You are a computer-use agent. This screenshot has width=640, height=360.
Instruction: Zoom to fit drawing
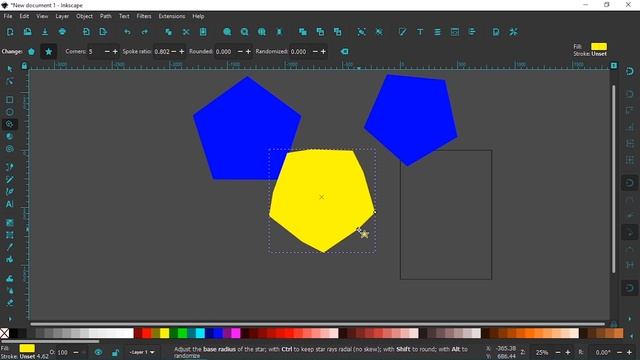(244, 32)
